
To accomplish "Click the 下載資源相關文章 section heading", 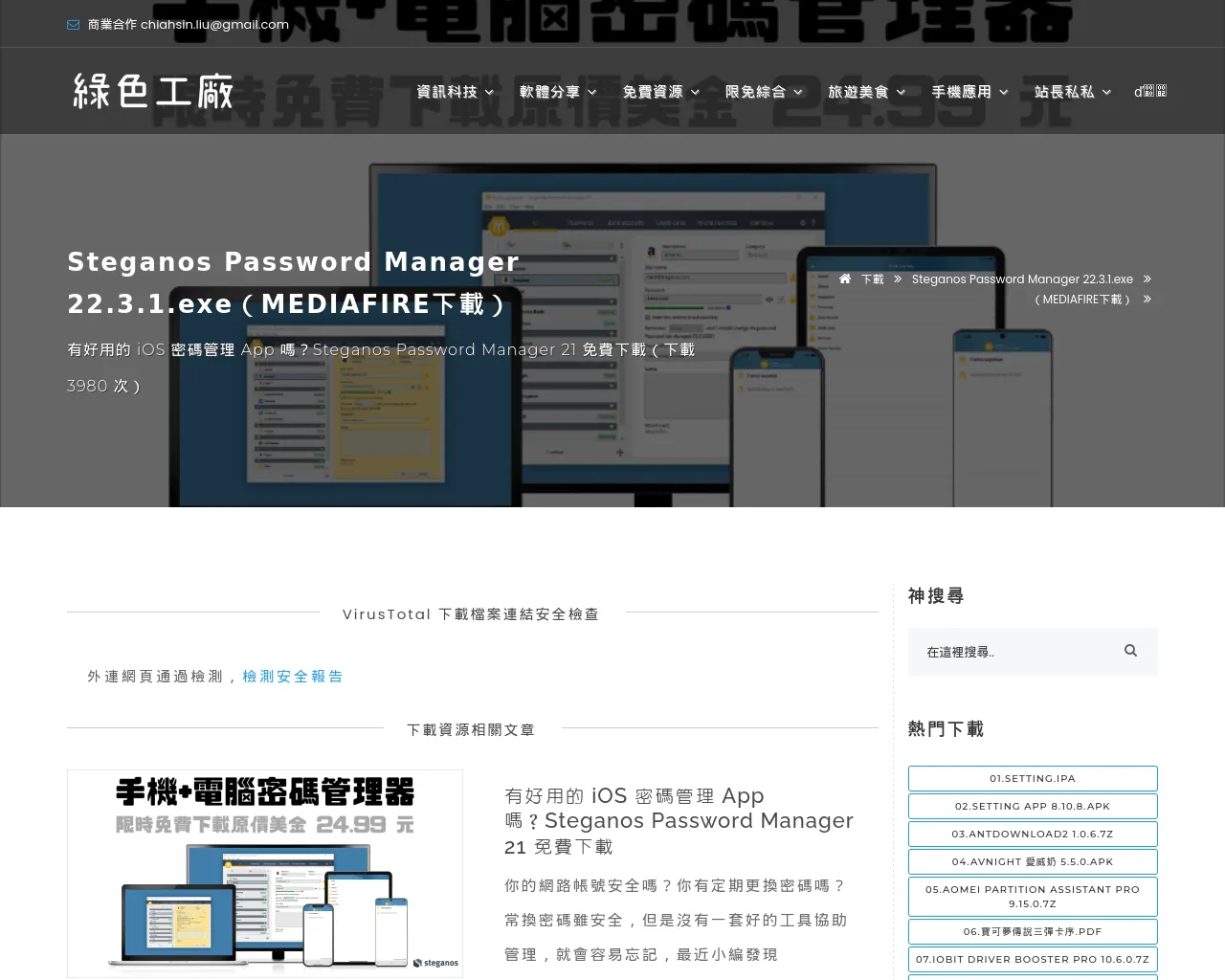I will 471,730.
